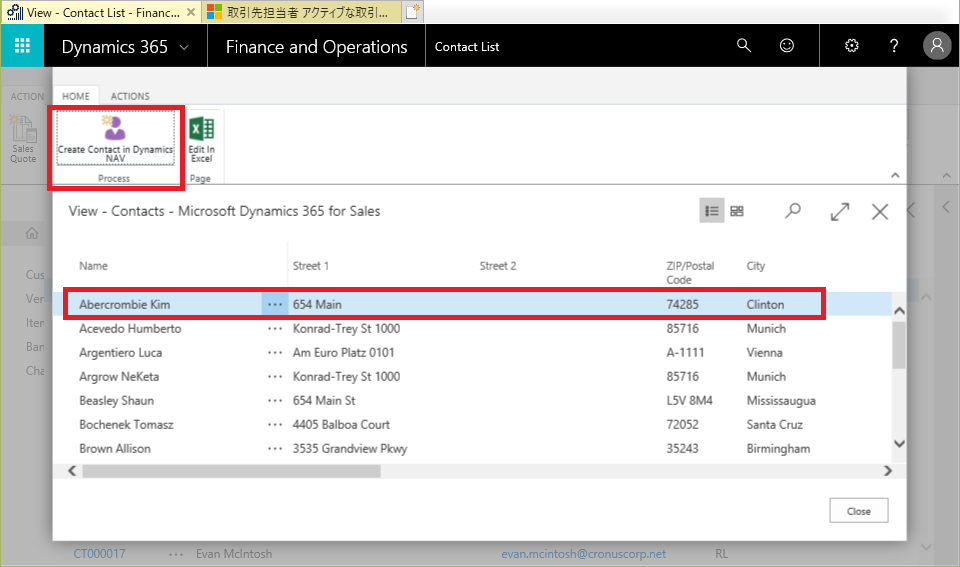Image resolution: width=960 pixels, height=567 pixels.
Task: Switch to tile view layout
Action: tap(737, 211)
